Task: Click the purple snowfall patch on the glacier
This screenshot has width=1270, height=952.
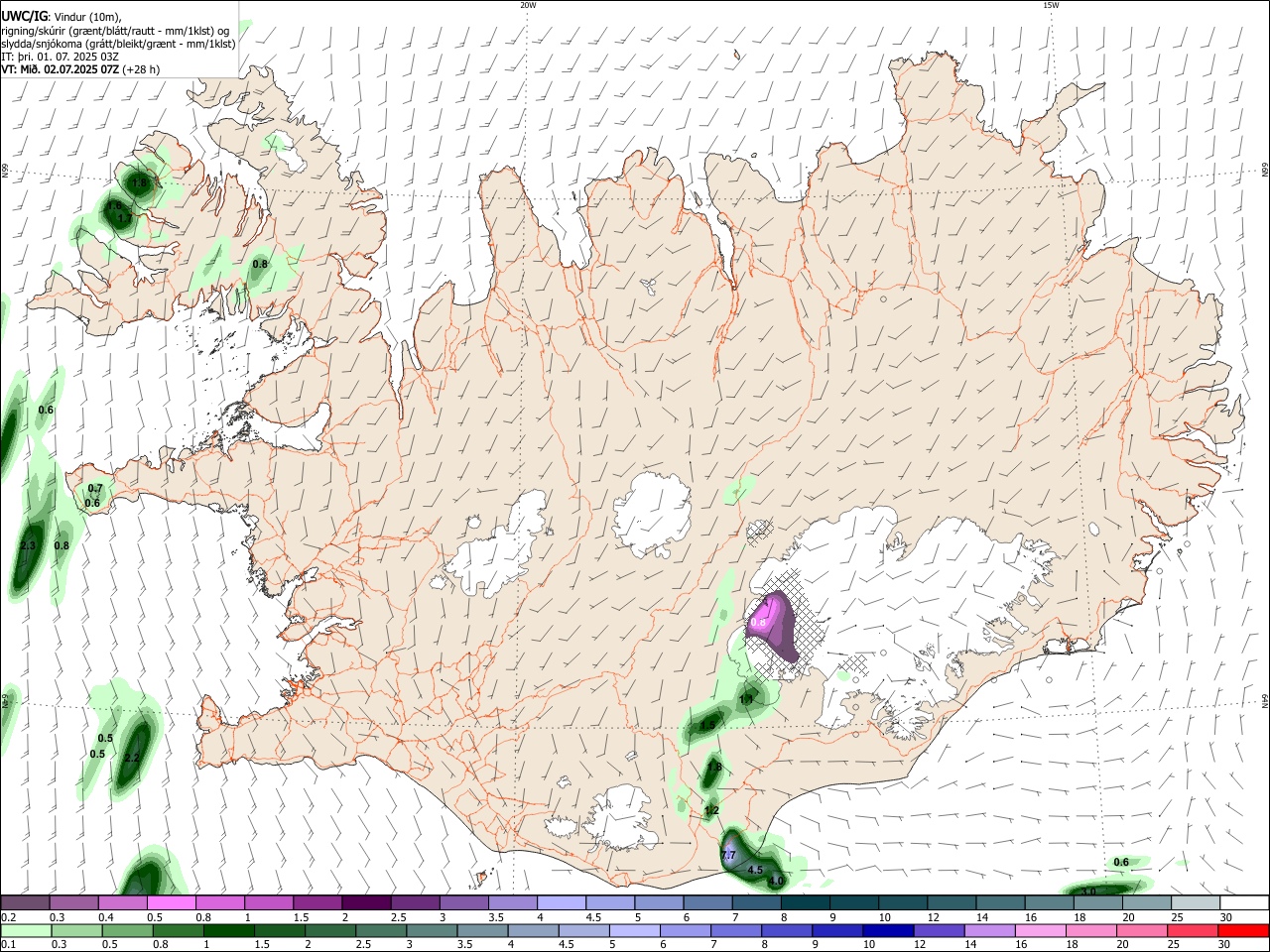Action: pyautogui.click(x=774, y=627)
